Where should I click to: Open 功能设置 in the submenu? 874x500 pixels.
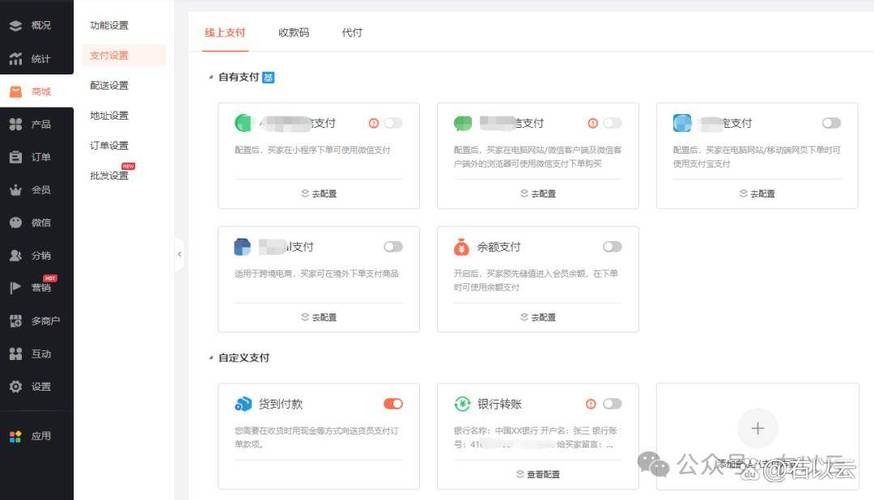[109, 25]
